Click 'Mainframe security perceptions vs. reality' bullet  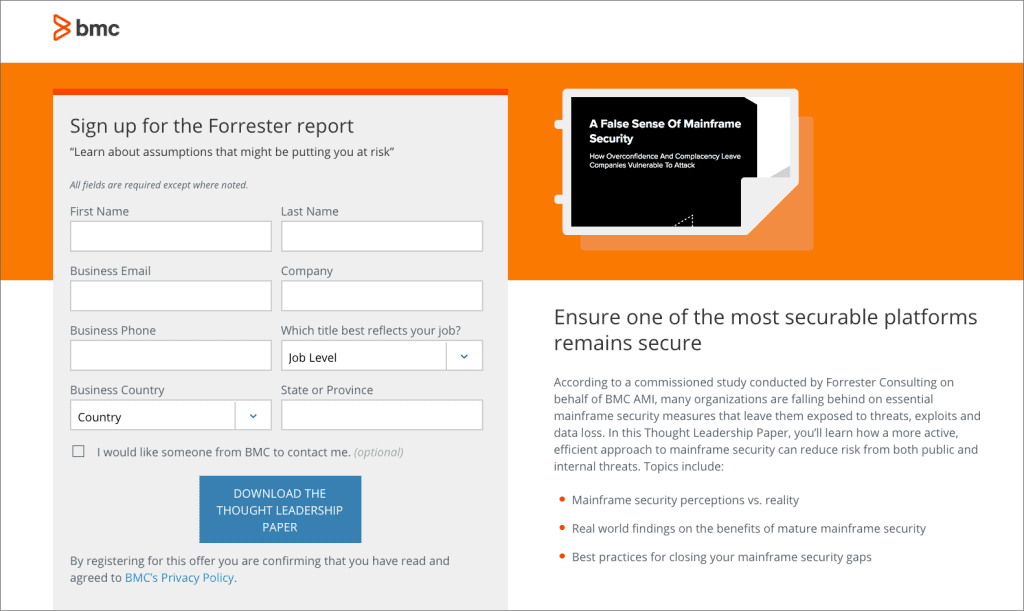(x=685, y=500)
